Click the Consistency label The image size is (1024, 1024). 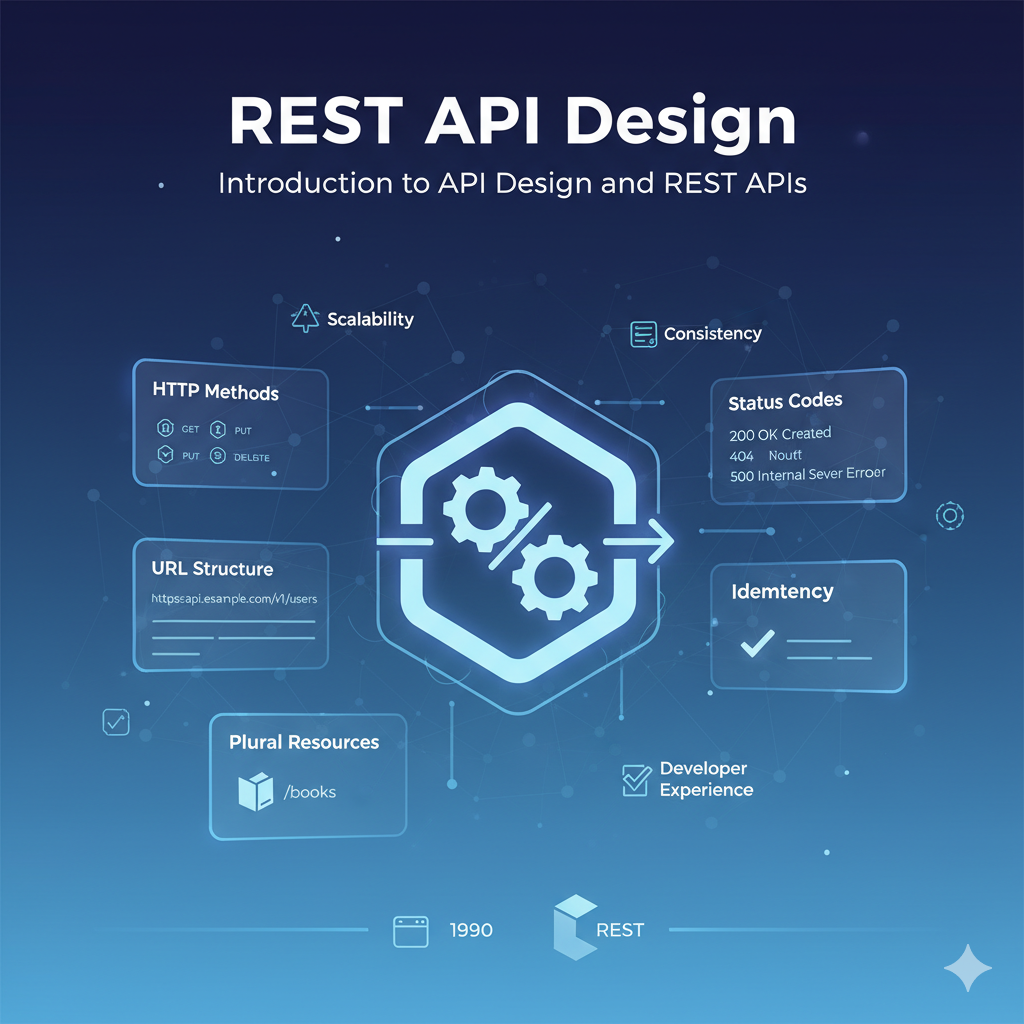pos(712,334)
